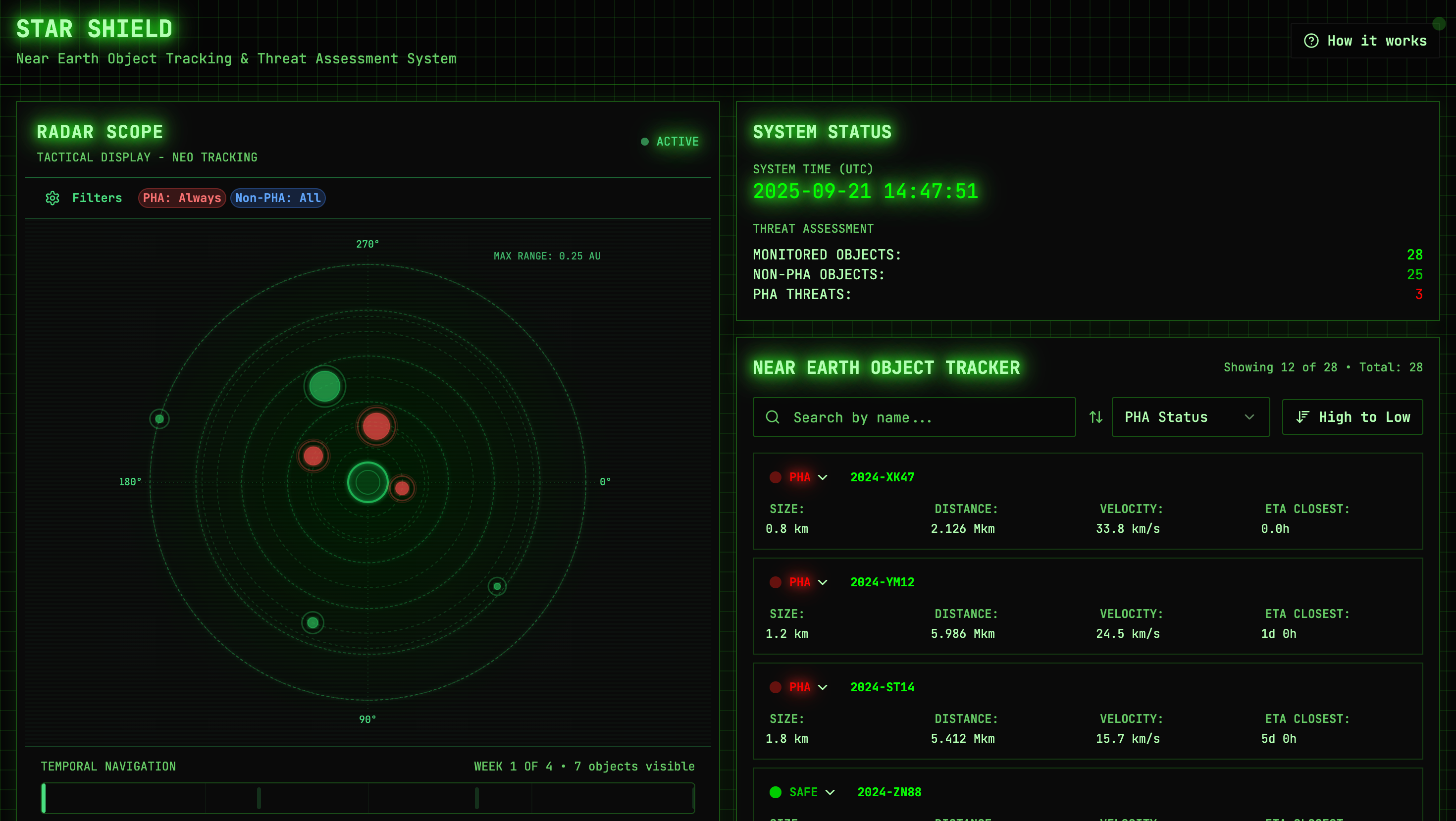Click the sort direction arrows icon

[1095, 417]
